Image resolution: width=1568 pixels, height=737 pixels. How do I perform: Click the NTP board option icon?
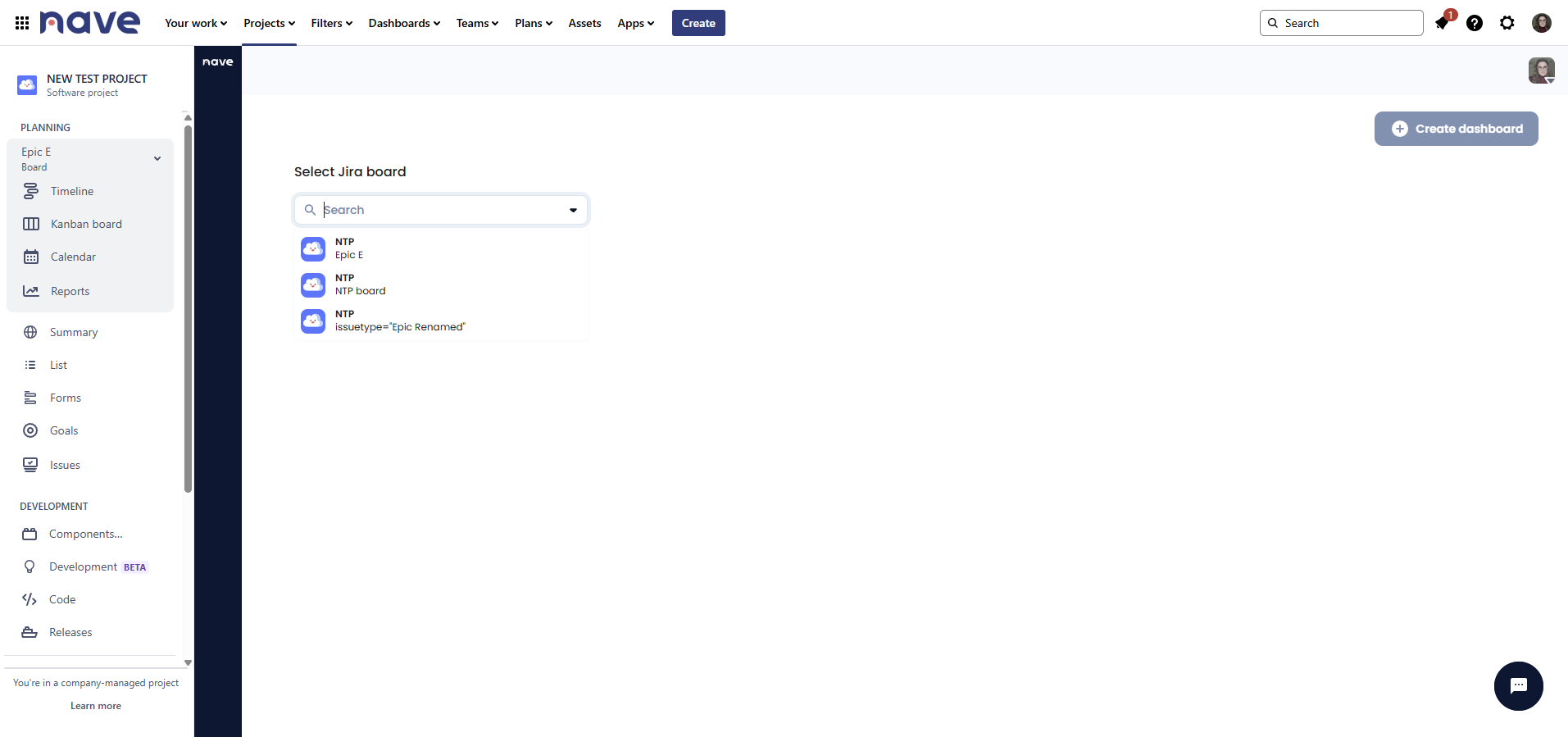[x=313, y=284]
